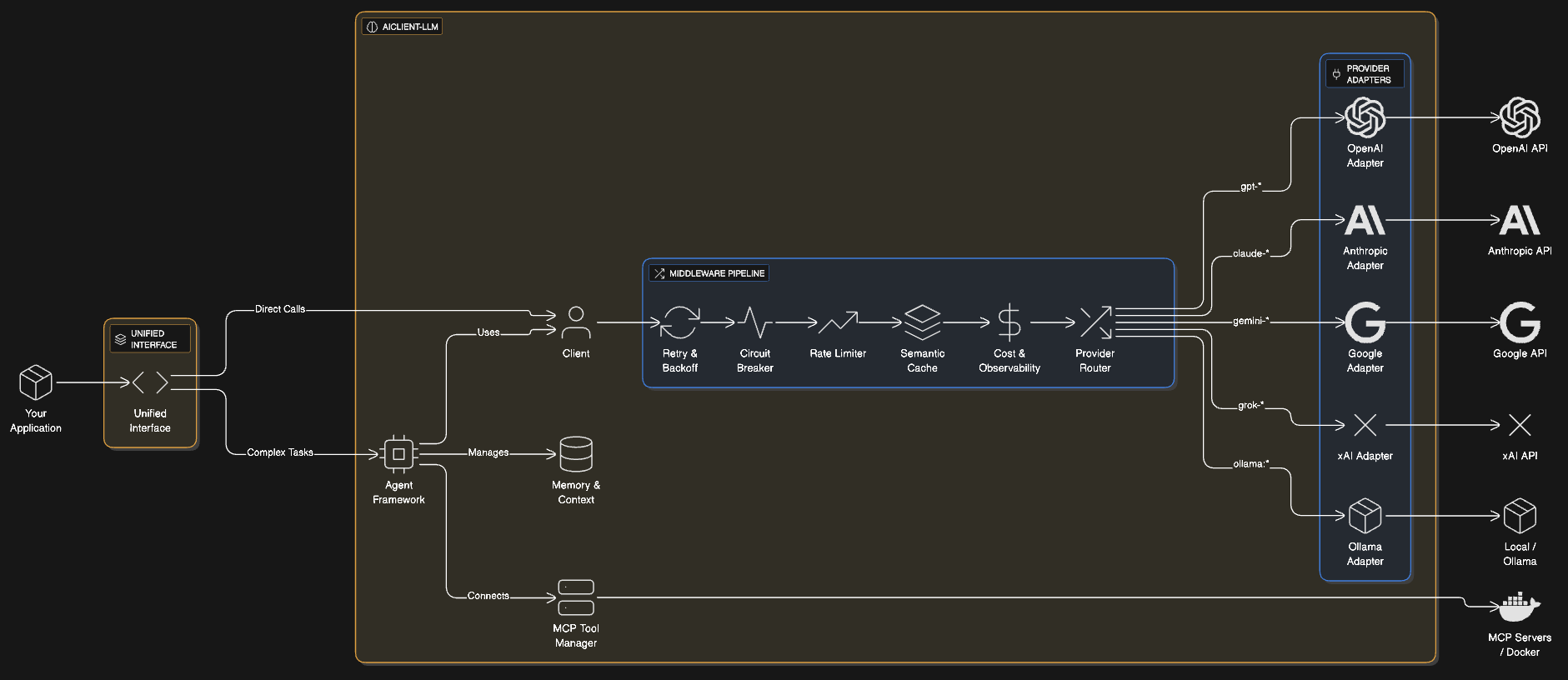
Task: Select the xAI API X icon
Action: click(x=1520, y=425)
